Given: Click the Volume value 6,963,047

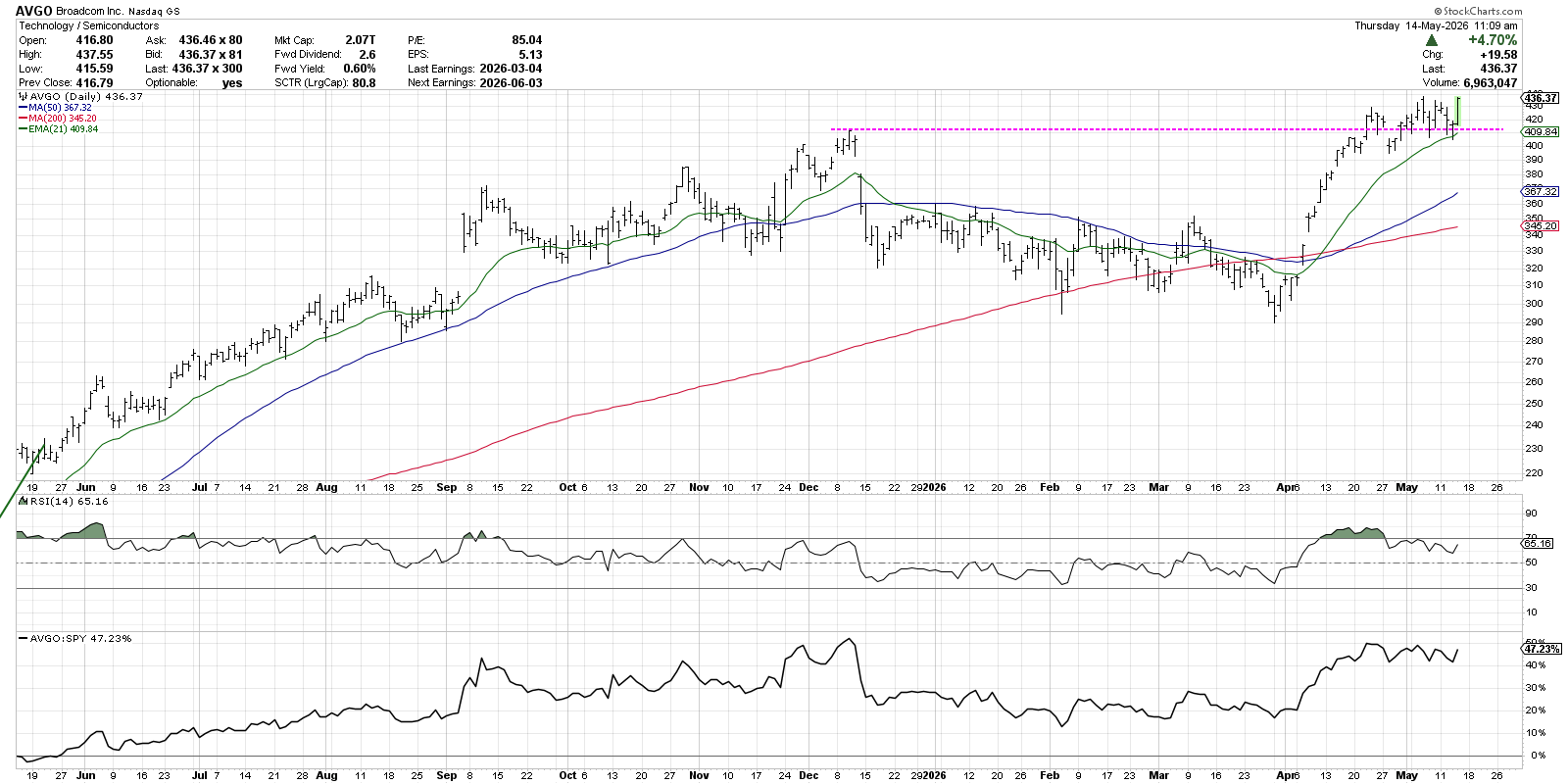Looking at the screenshot, I should 1491,82.
